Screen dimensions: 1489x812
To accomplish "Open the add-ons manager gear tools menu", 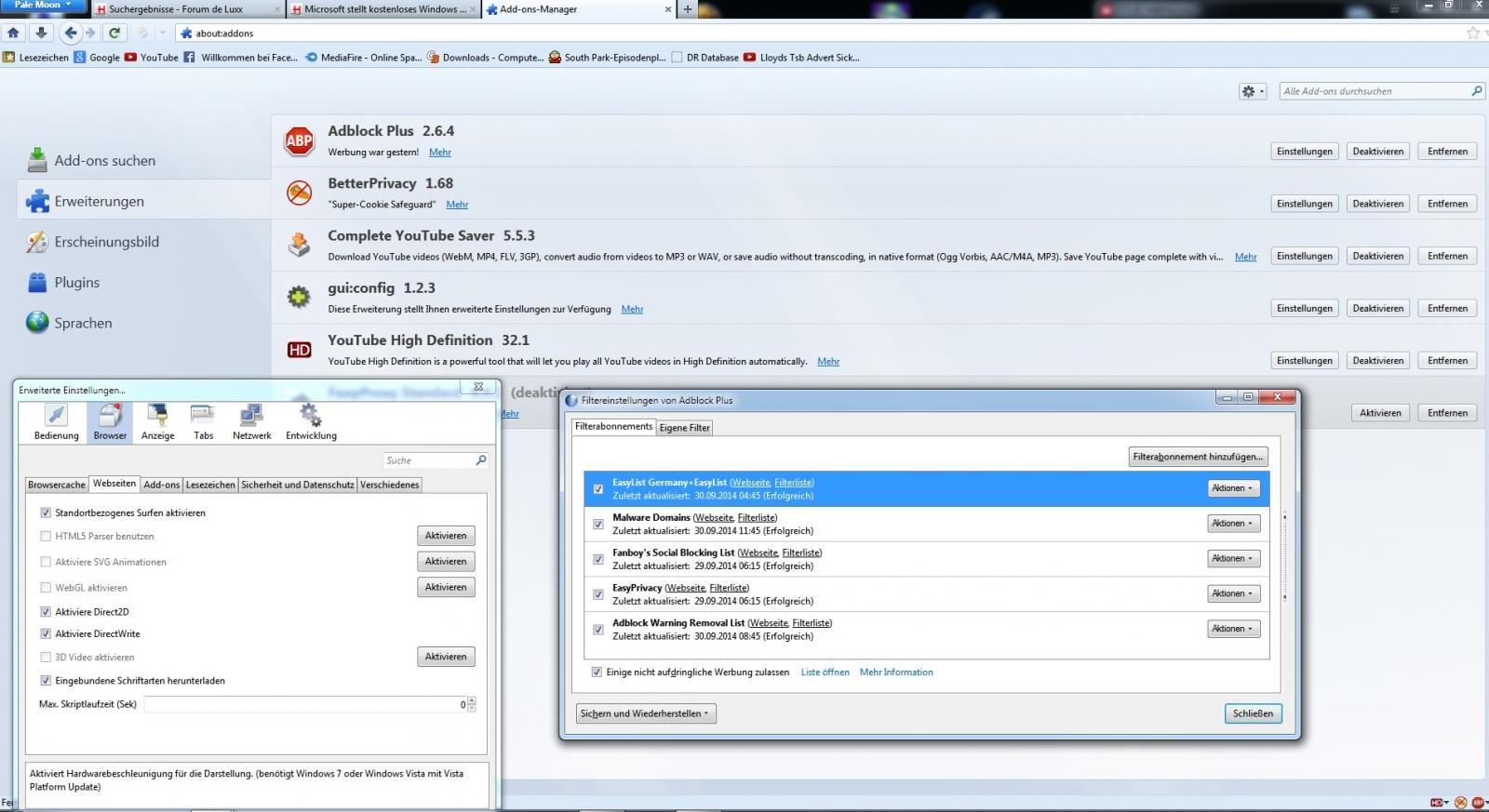I will click(x=1253, y=91).
